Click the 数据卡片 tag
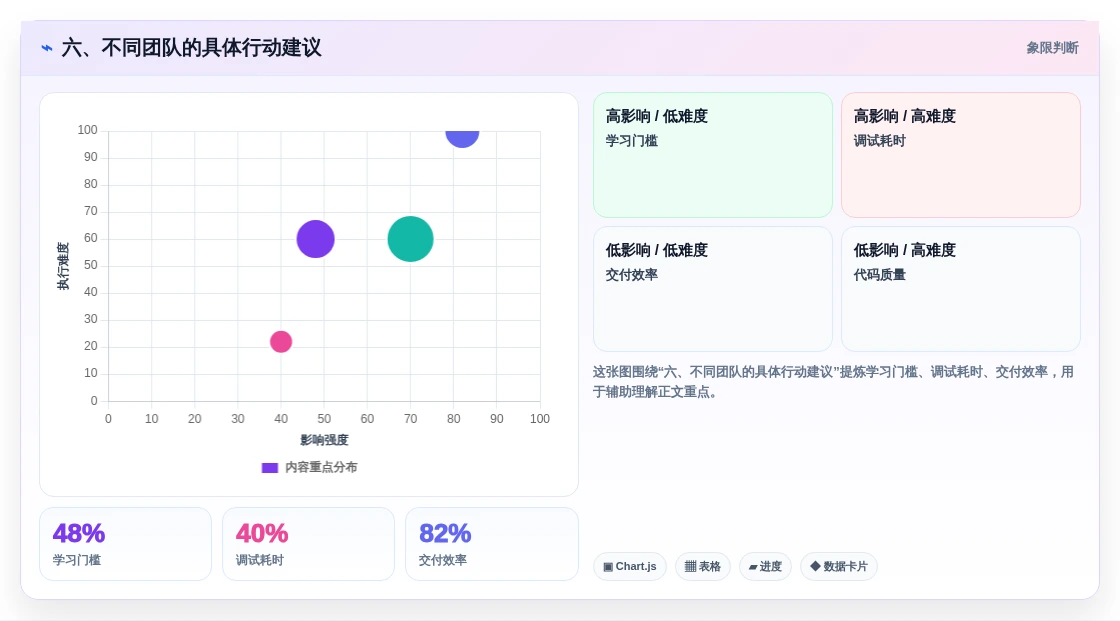The image size is (1120, 621). [x=839, y=567]
